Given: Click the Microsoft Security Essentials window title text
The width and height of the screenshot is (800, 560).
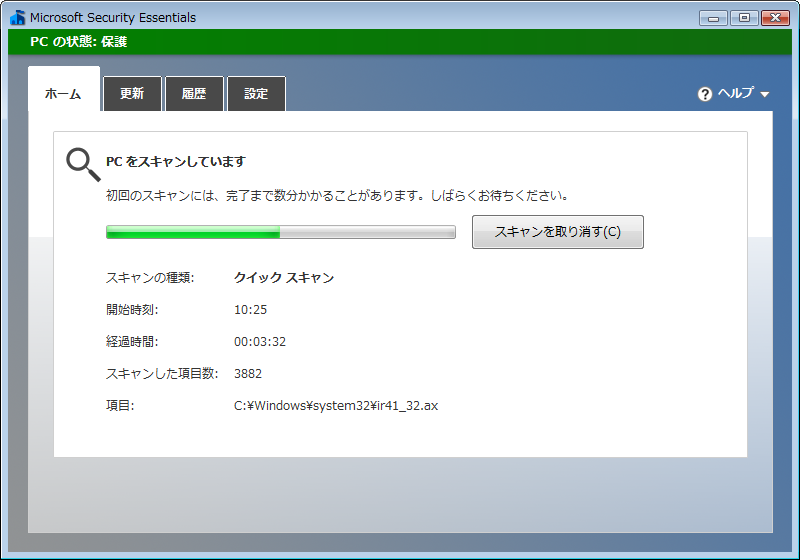Looking at the screenshot, I should (113, 18).
